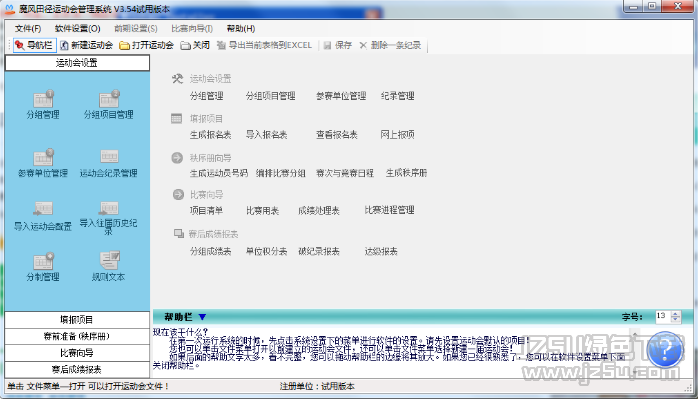Click the 破纪录报表 link
Screen dimensions: 698x399
click(x=319, y=251)
